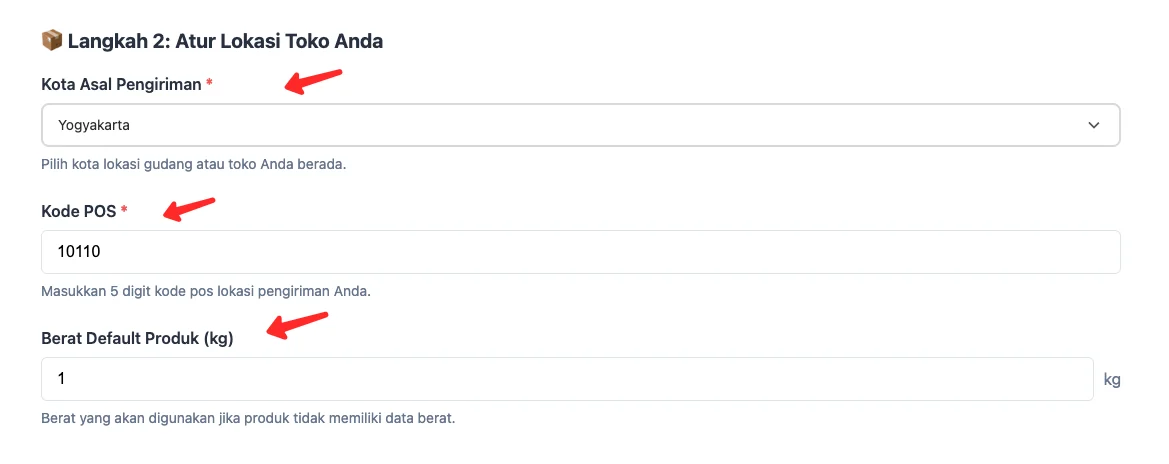This screenshot has width=1169, height=464.
Task: Click red arrow pointing at Kode POS
Action: coord(190,210)
